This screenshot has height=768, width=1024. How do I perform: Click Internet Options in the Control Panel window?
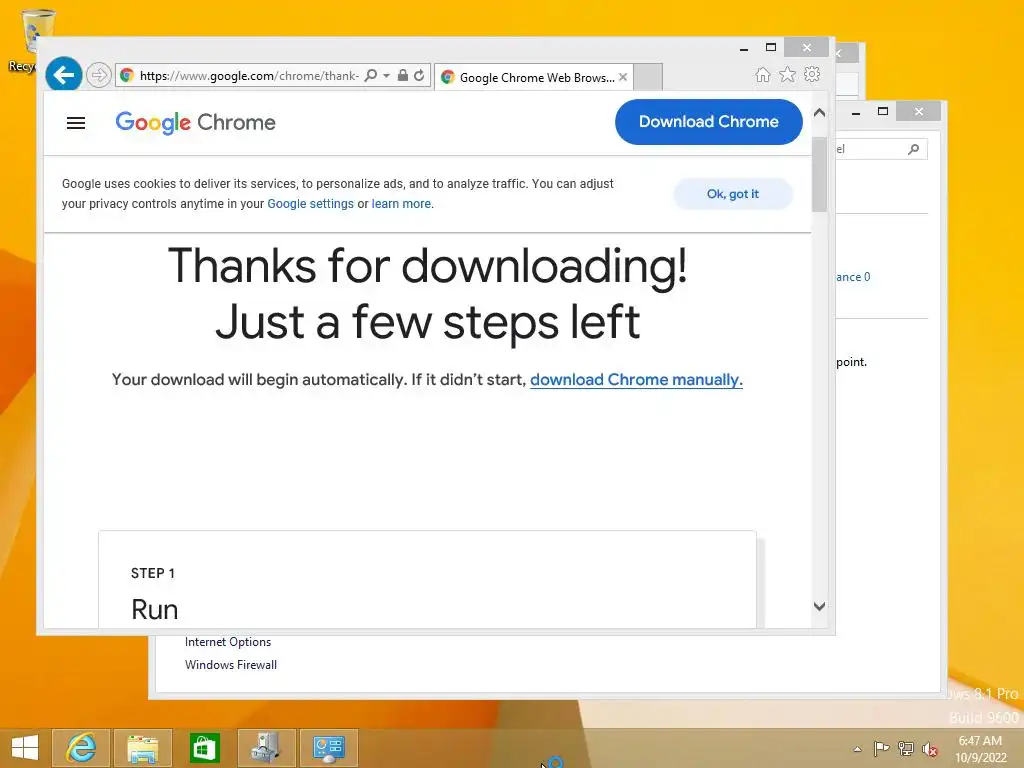point(228,642)
